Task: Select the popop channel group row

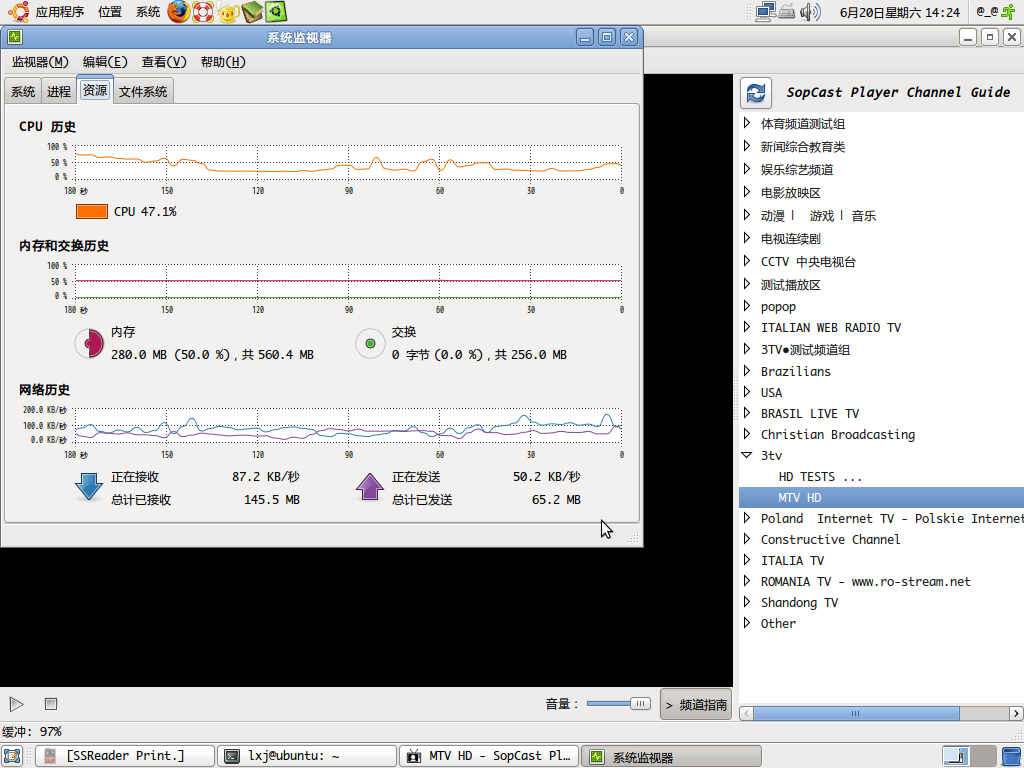Action: [881, 306]
